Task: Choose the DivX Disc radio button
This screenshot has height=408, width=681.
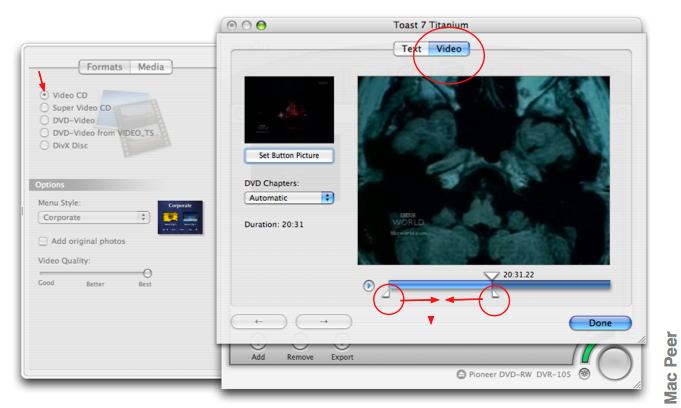Action: click(x=44, y=145)
